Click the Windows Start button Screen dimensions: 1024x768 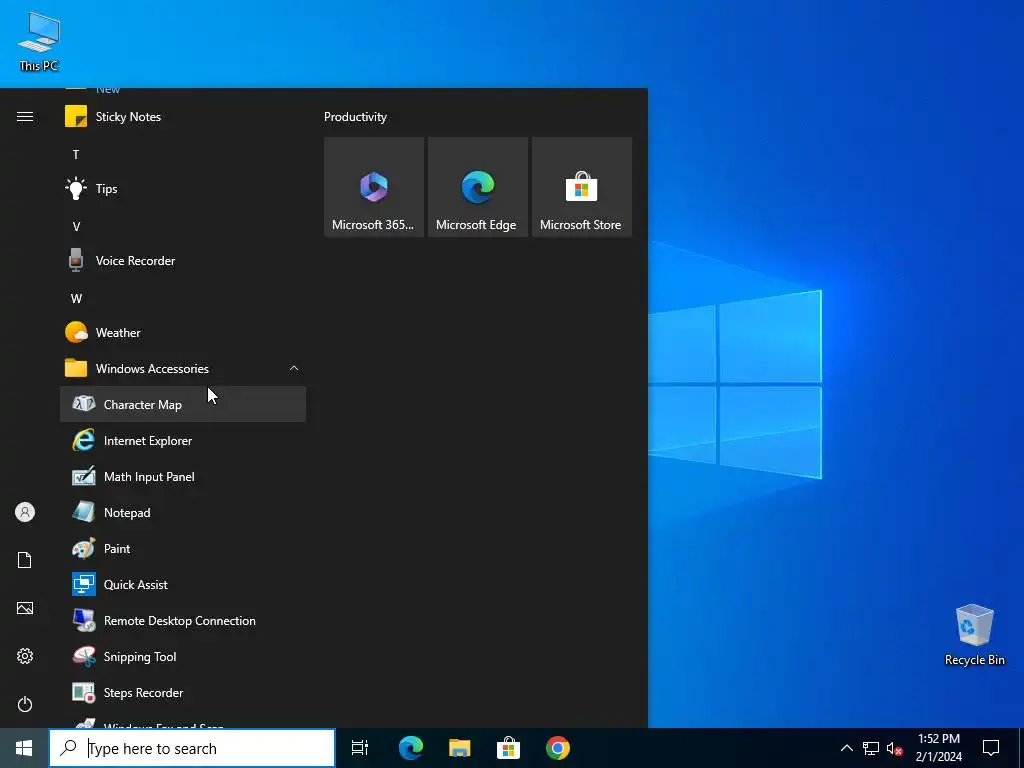point(24,748)
